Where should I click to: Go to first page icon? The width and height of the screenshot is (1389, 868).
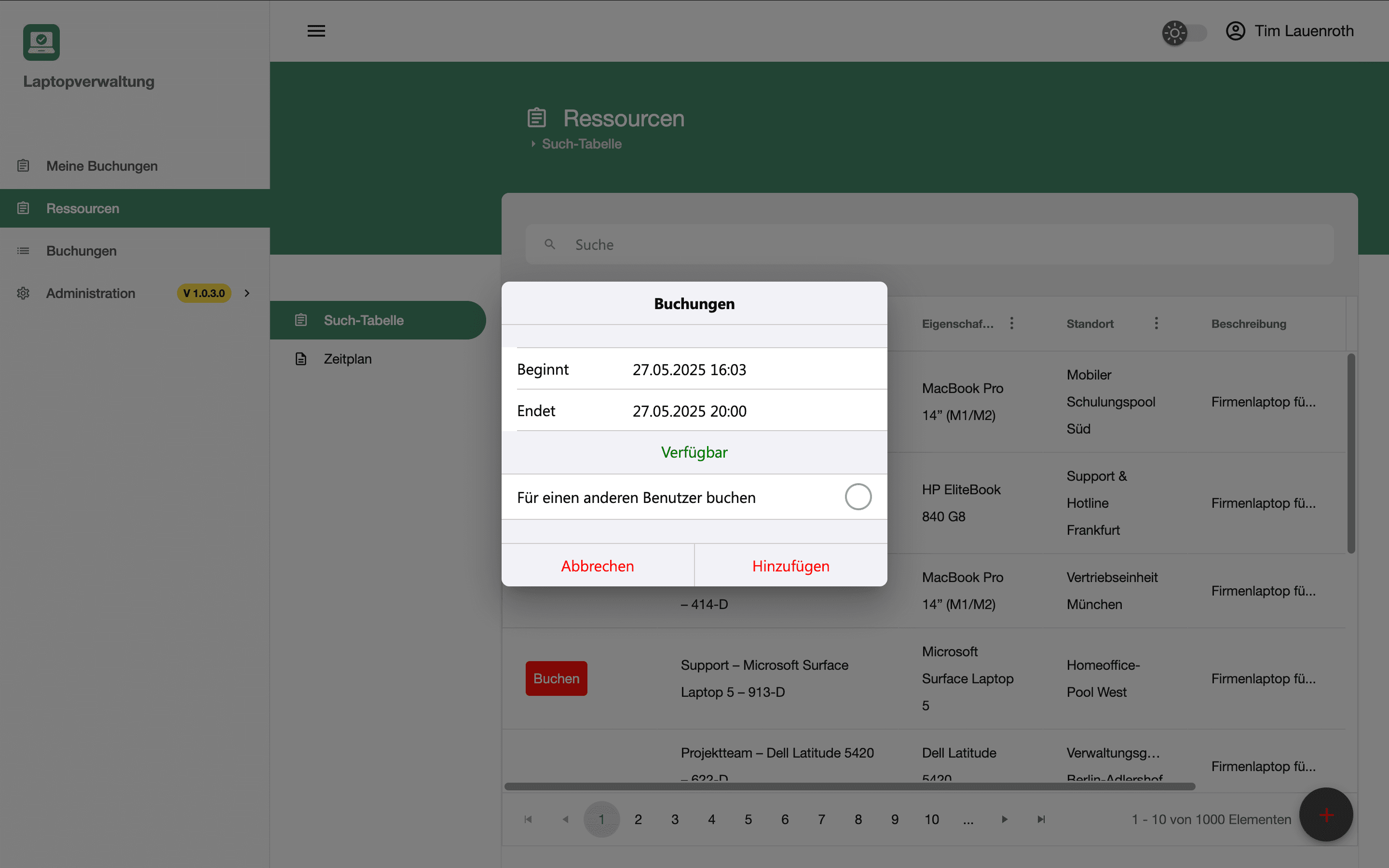tap(528, 819)
